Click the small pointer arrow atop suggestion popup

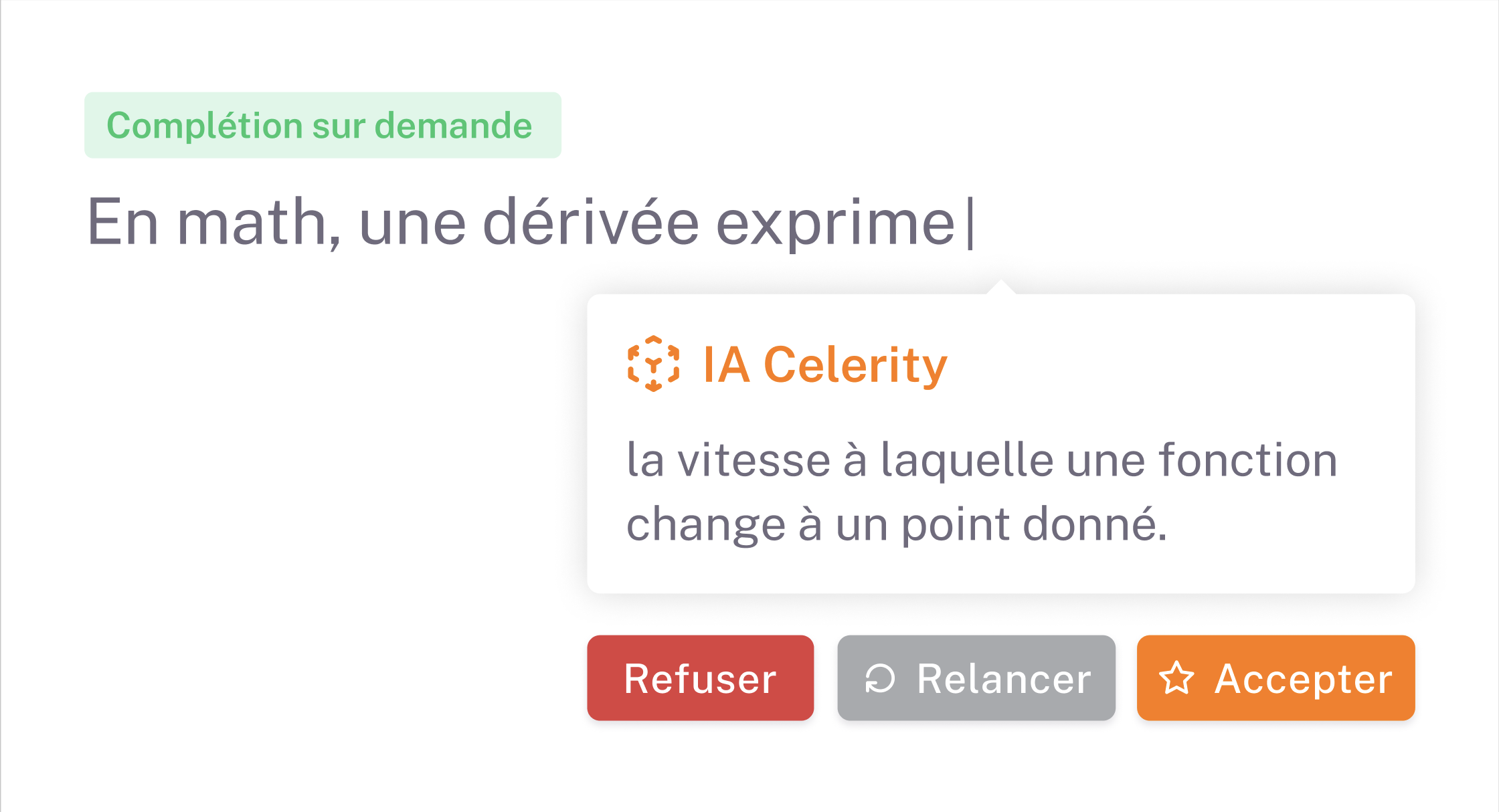[x=1001, y=287]
